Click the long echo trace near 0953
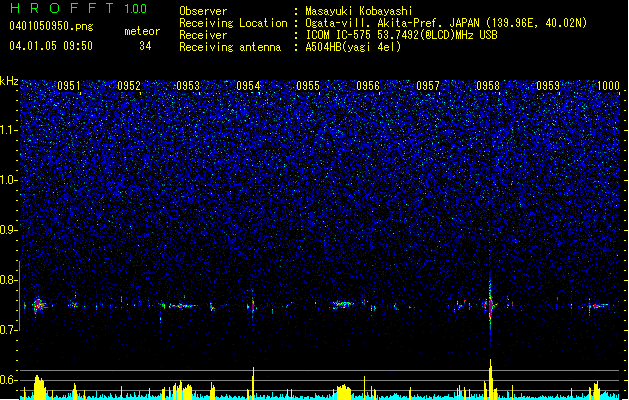Screen dimensions: 629x400 [181, 306]
